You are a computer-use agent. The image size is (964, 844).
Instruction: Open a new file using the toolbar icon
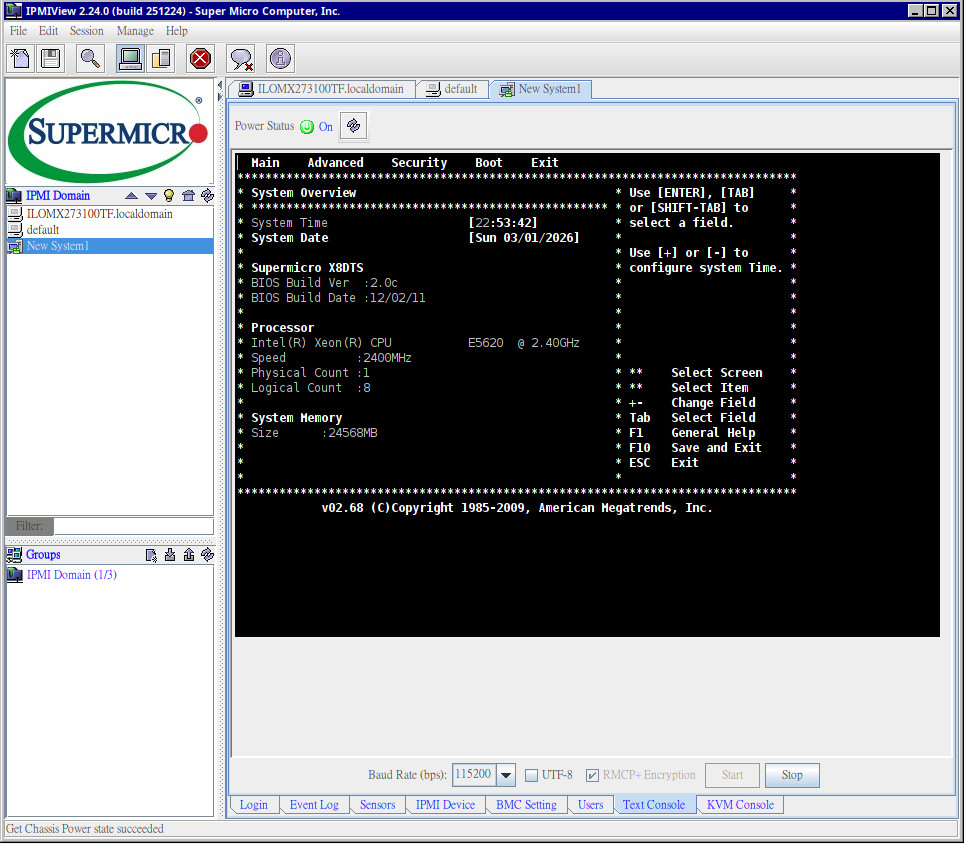point(20,58)
